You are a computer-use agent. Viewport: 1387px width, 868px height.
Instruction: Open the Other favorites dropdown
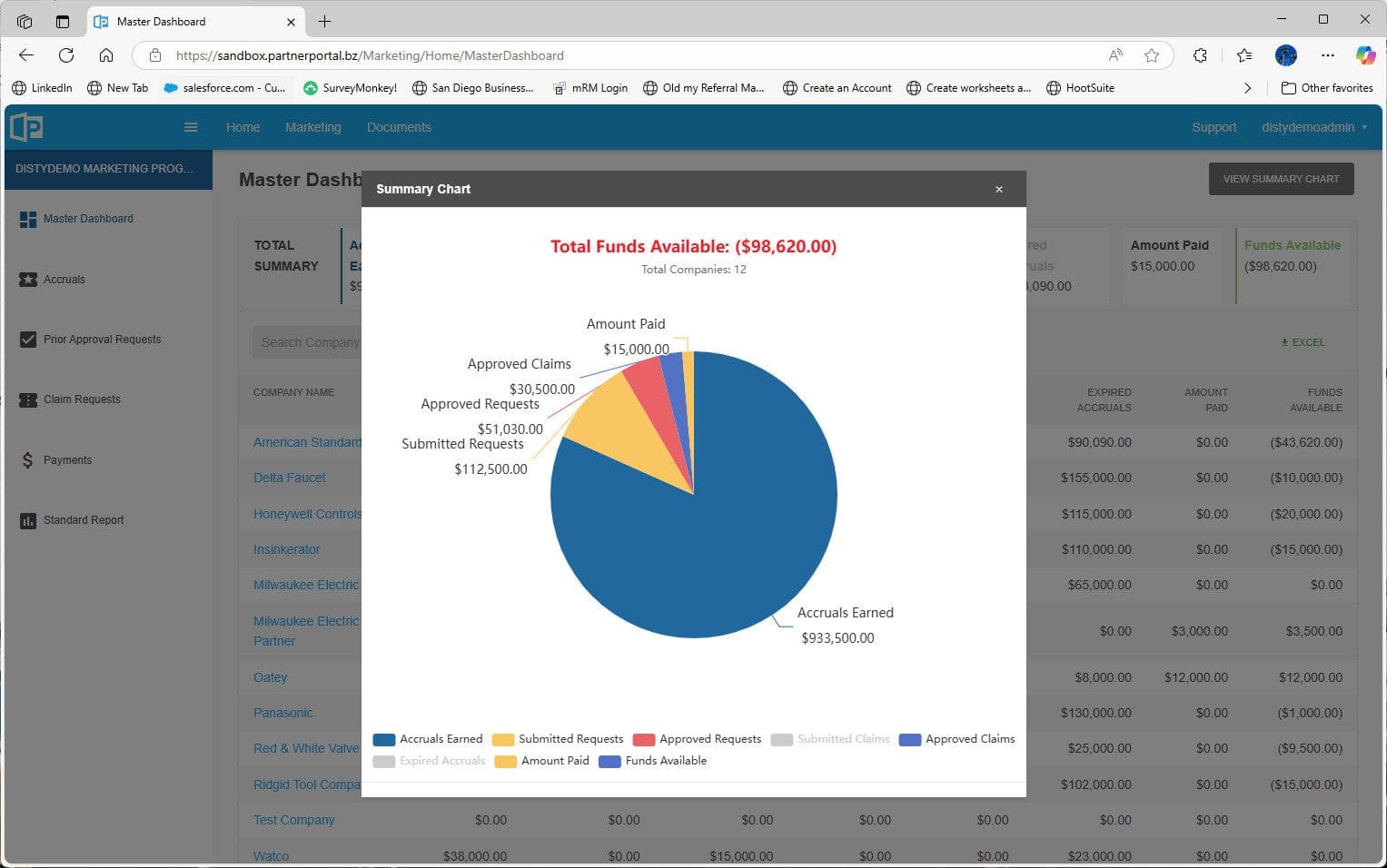pyautogui.click(x=1327, y=87)
